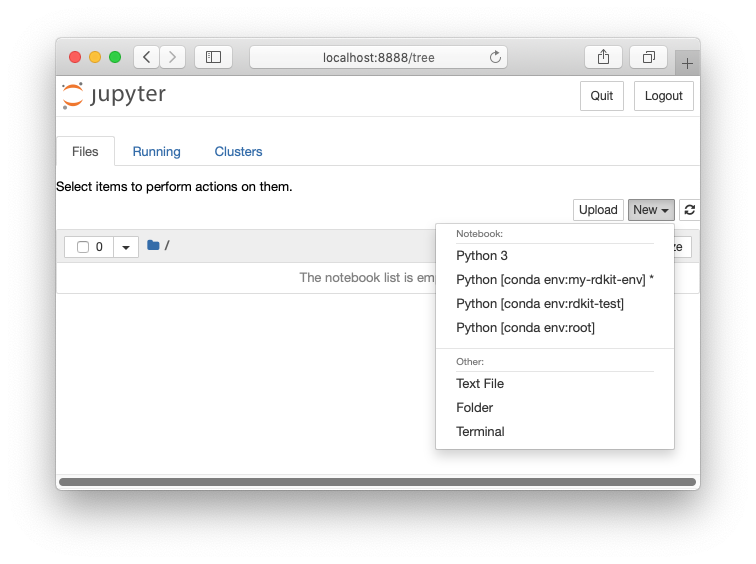Reload the localhost page
The image size is (756, 564).
coord(495,57)
